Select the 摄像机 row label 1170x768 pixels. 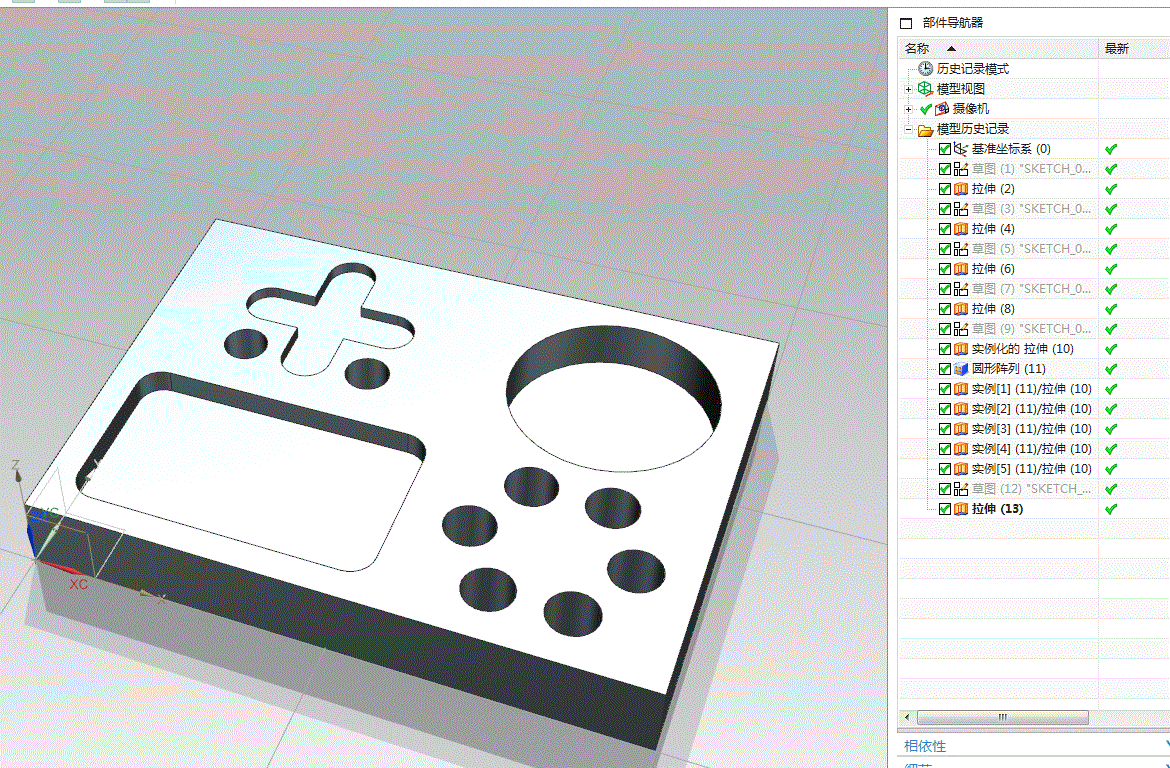(x=971, y=109)
